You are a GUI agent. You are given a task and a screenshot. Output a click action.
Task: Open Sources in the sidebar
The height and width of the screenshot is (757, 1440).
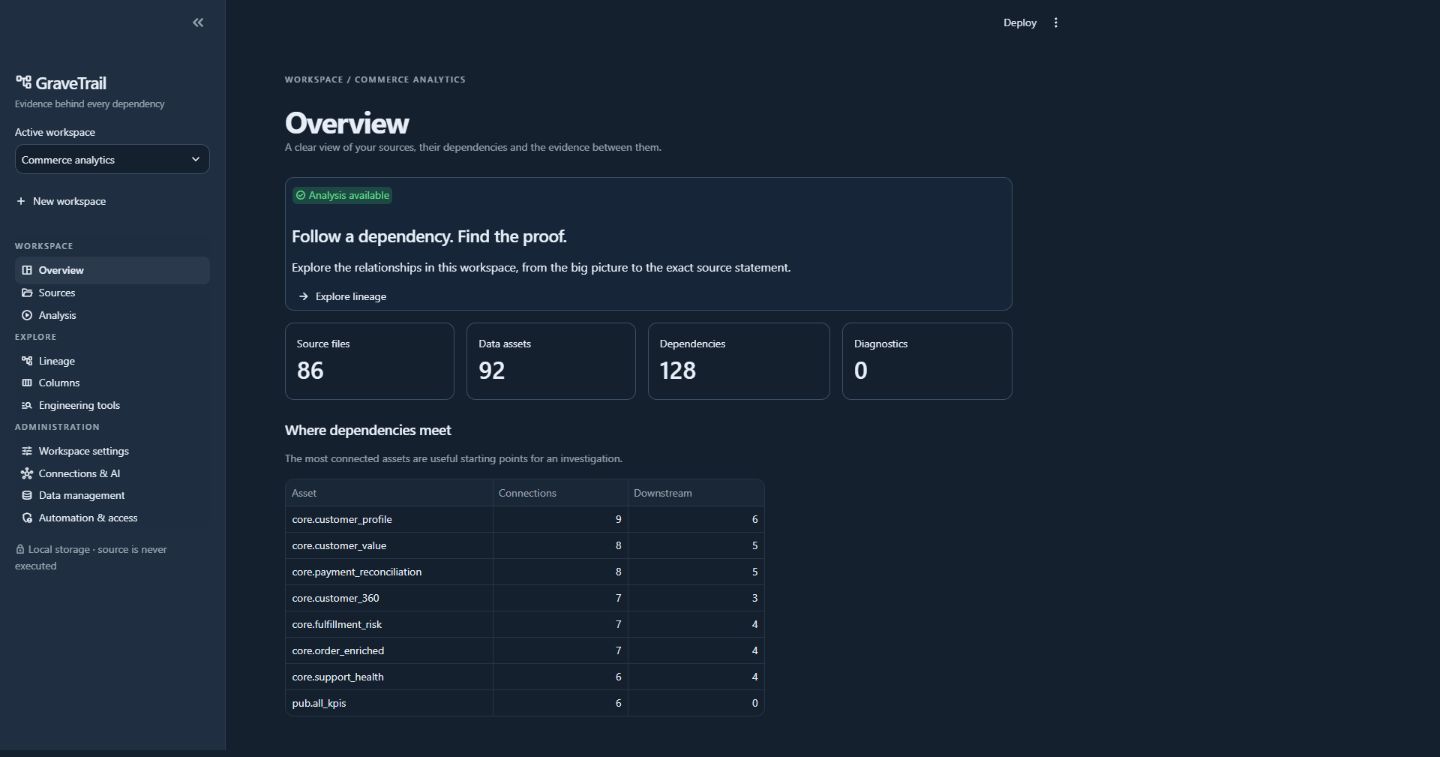[x=112, y=293]
